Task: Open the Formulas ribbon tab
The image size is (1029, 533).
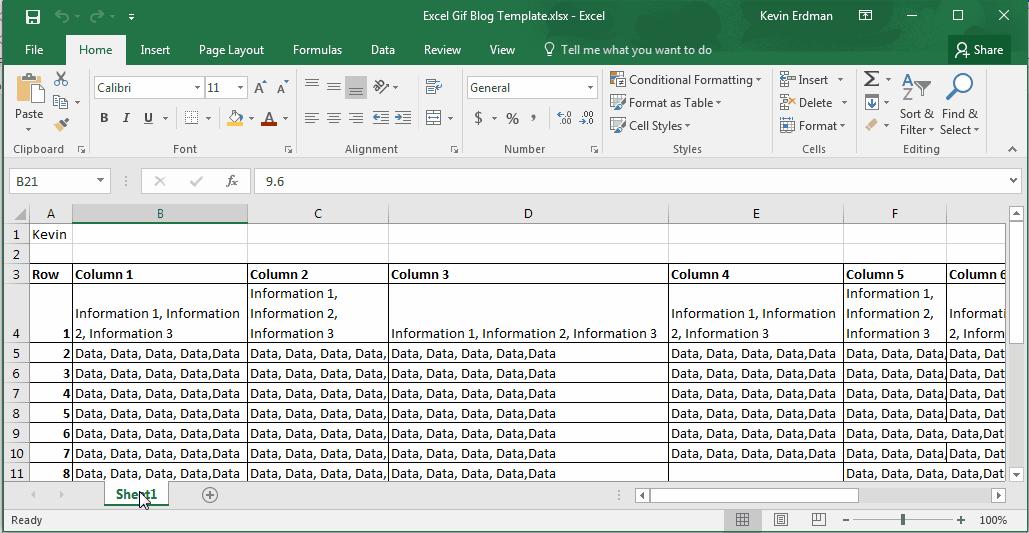Action: pos(317,50)
